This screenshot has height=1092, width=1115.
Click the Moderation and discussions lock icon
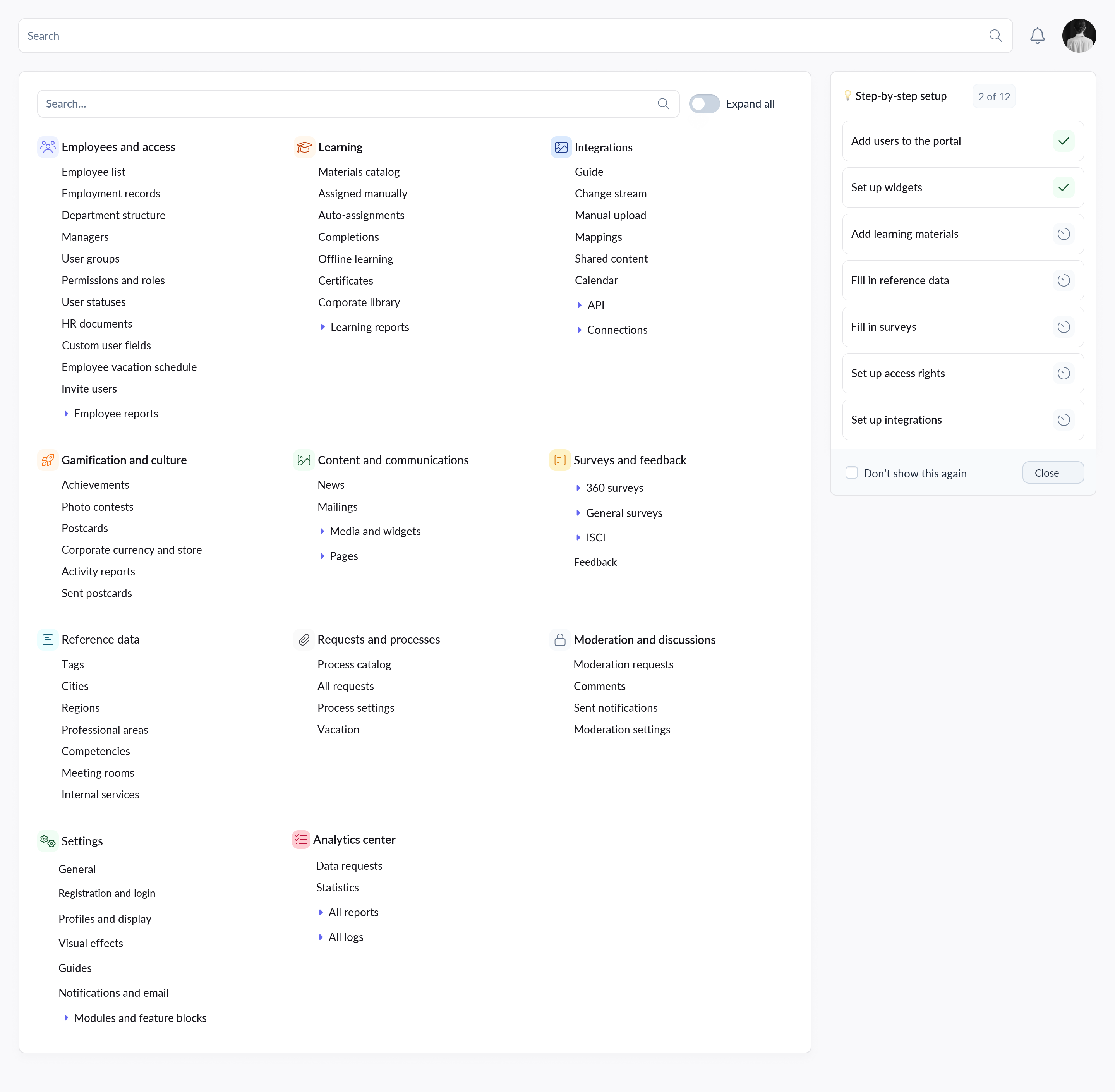(559, 639)
